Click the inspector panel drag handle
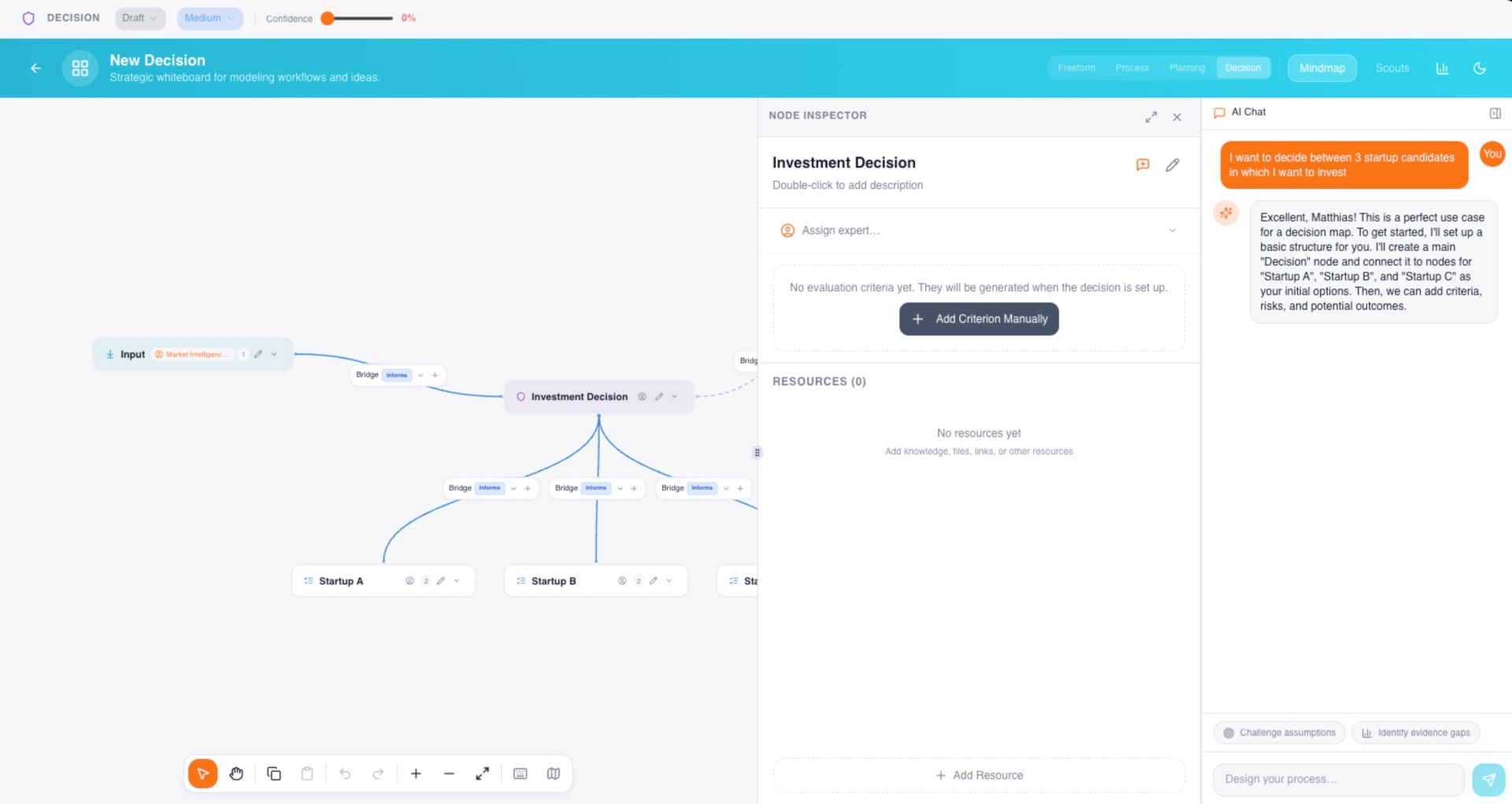Viewport: 1512px width, 804px height. pos(757,453)
